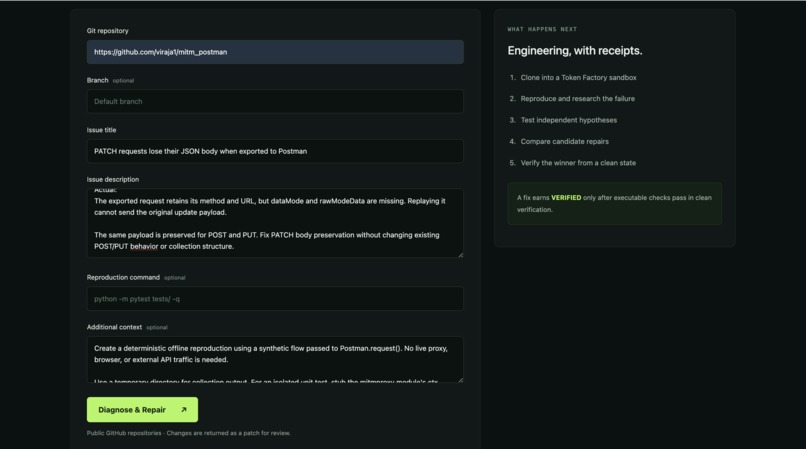Click the 'optional' tag next to Additional context

point(157,328)
